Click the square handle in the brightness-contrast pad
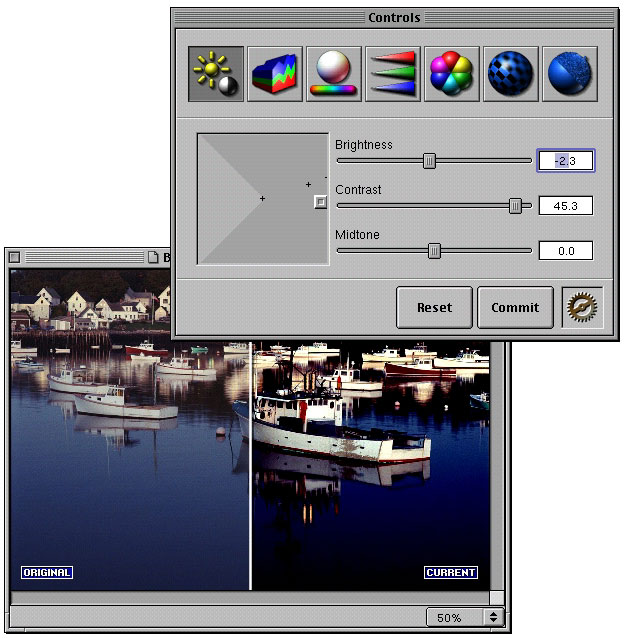The height and width of the screenshot is (638, 624). click(321, 202)
